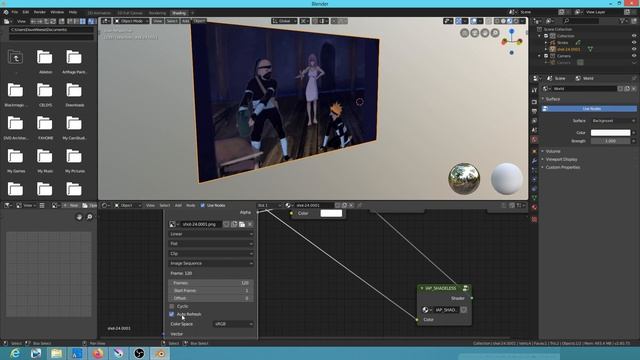Viewport: 640px width, 360px height.
Task: Open the Flat projection dropdown
Action: [211, 244]
